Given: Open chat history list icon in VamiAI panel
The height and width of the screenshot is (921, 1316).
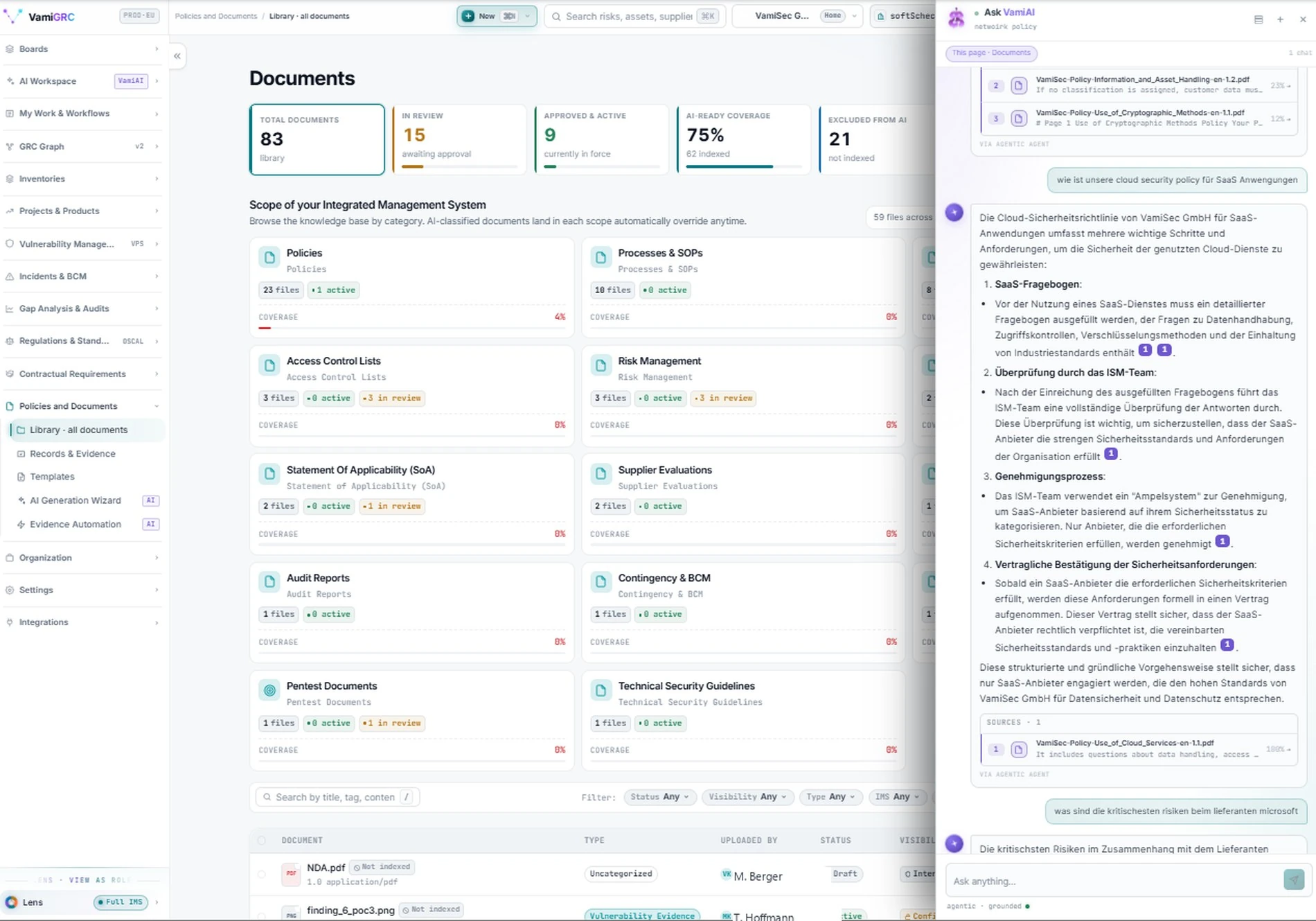Looking at the screenshot, I should coord(1259,19).
